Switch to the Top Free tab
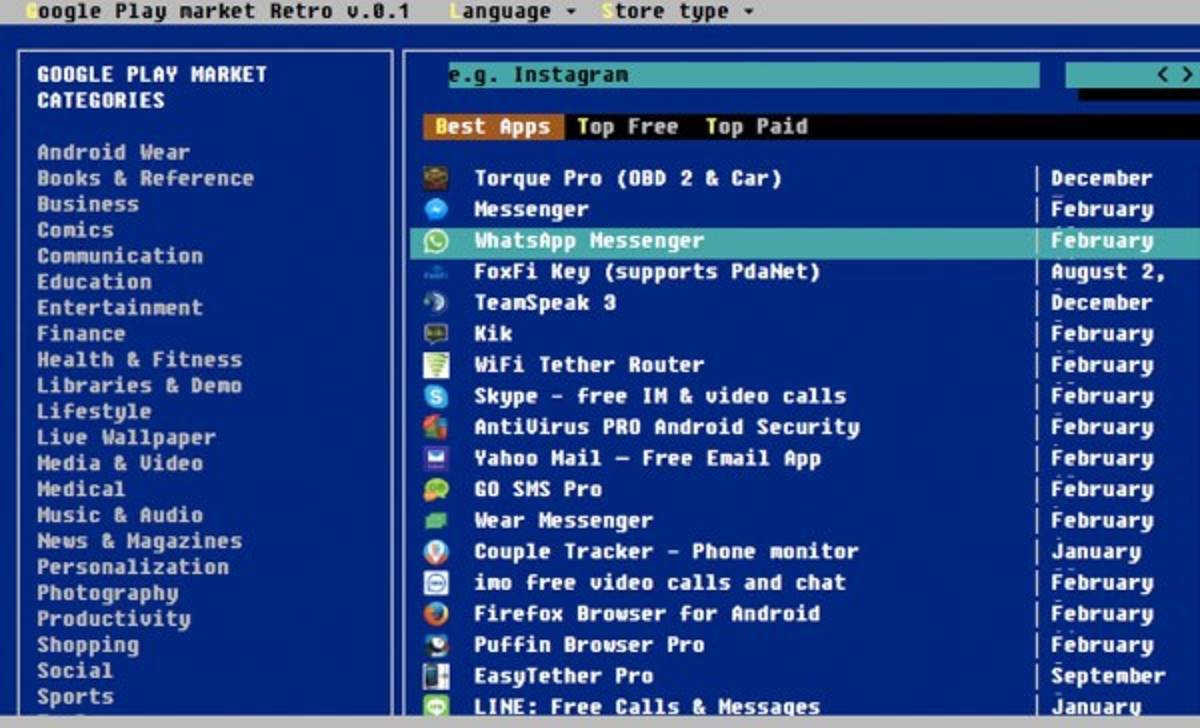Viewport: 1200px width, 728px height. click(x=627, y=127)
